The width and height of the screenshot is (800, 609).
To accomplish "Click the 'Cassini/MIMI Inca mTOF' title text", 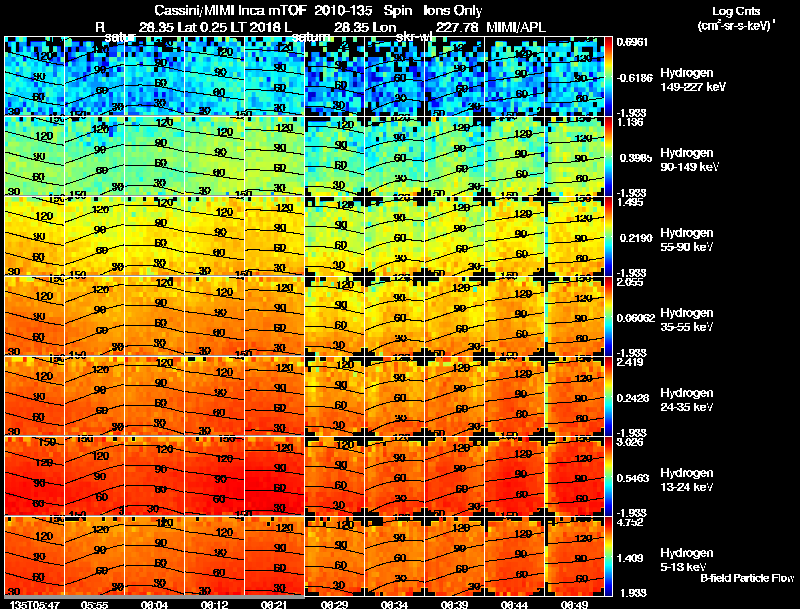I will coord(231,11).
